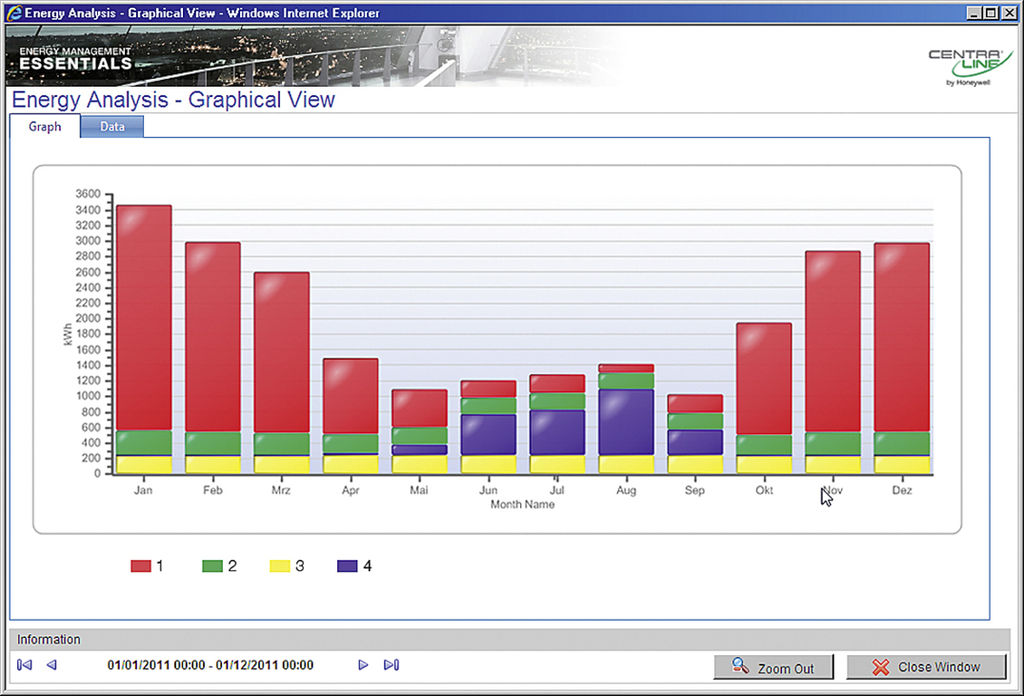This screenshot has width=1024, height=696.
Task: Switch to the Data tab
Action: 112,127
